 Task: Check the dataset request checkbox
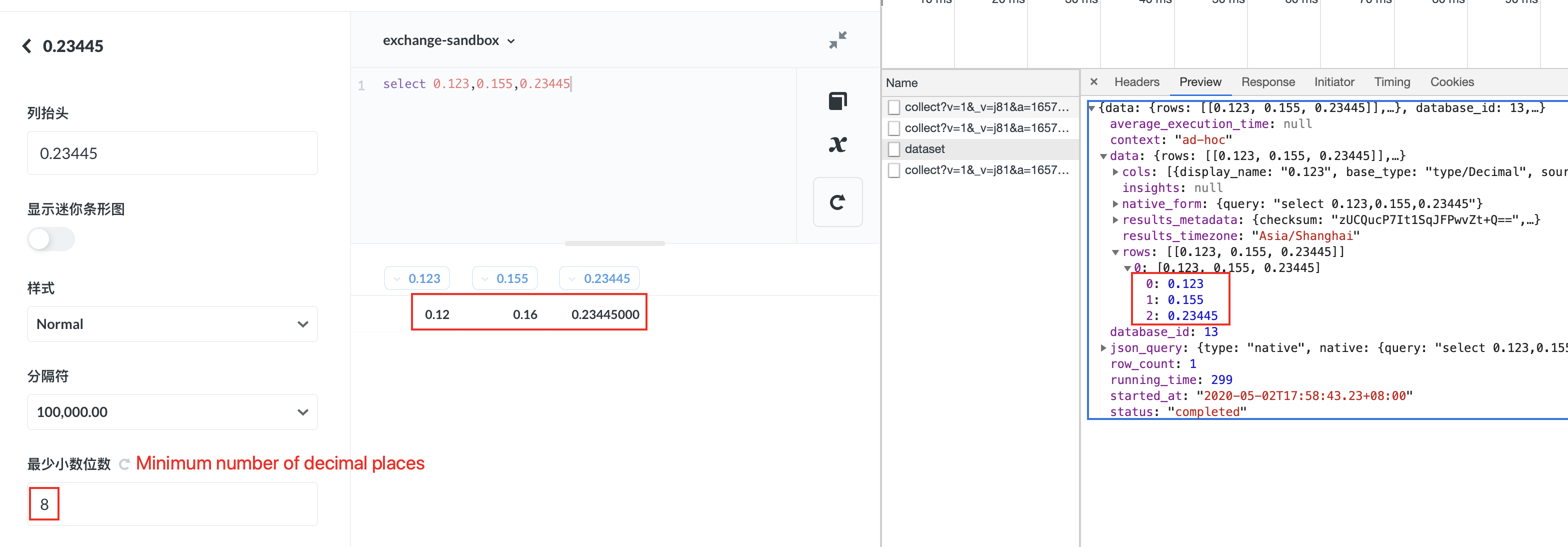894,148
